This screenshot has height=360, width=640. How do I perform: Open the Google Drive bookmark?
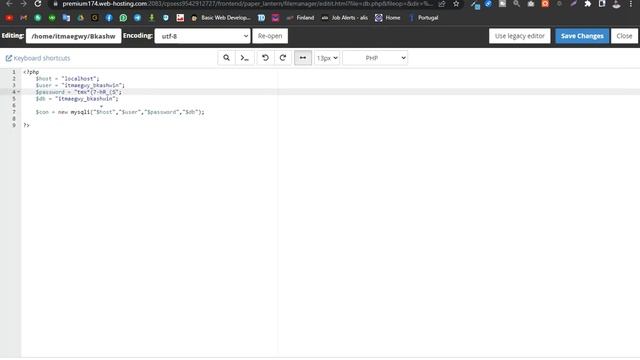pyautogui.click(x=80, y=18)
